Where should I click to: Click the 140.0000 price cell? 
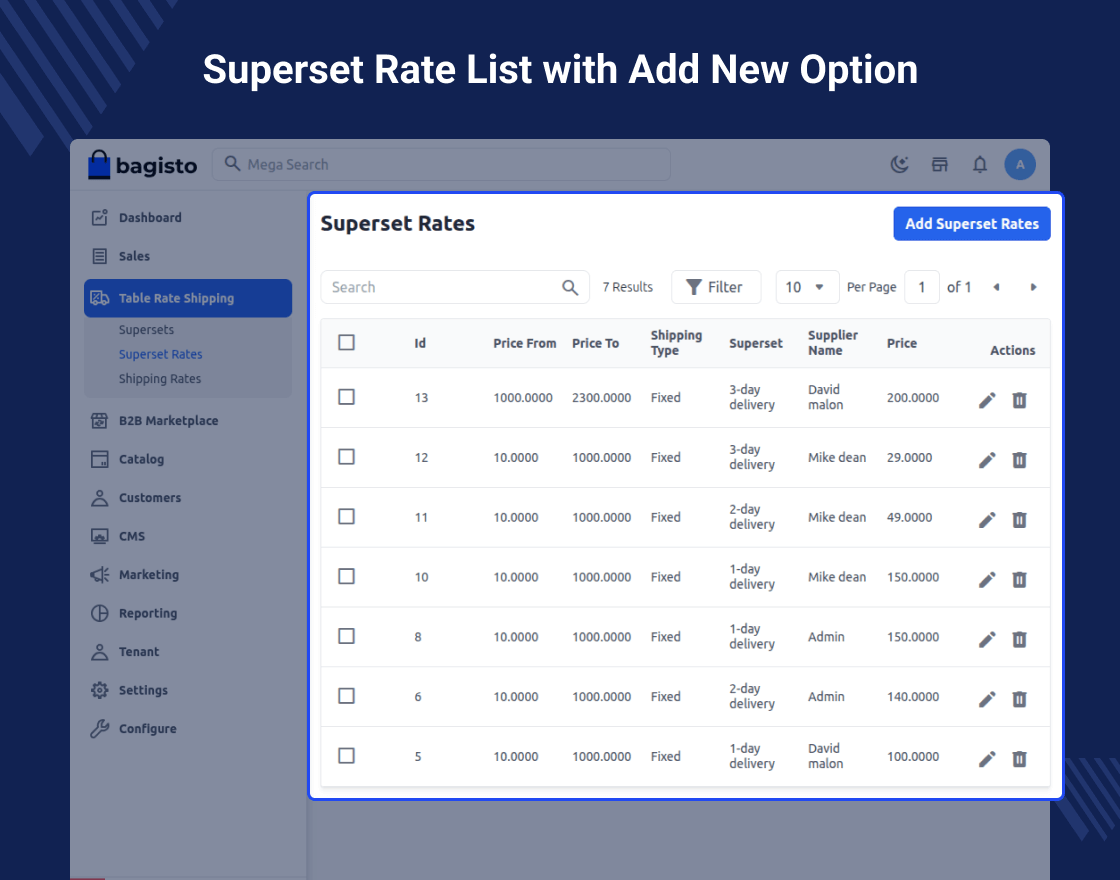[913, 696]
